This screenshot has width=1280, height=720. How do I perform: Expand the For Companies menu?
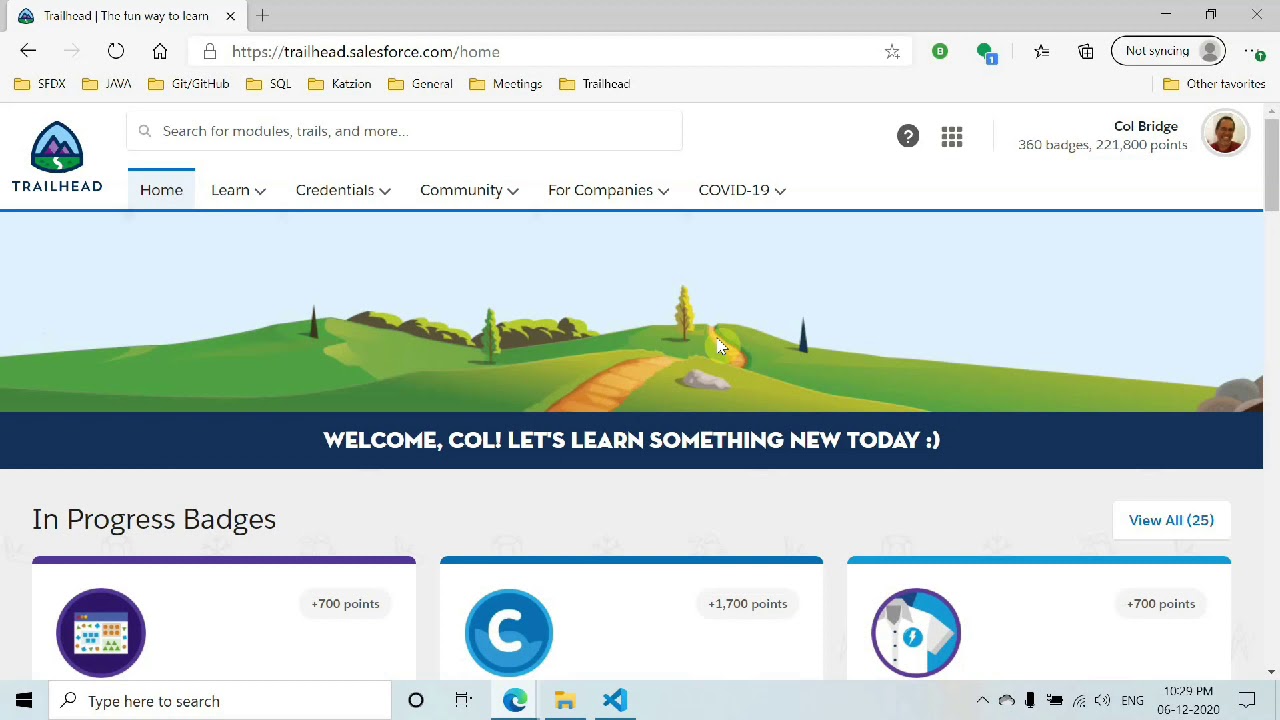tap(608, 190)
